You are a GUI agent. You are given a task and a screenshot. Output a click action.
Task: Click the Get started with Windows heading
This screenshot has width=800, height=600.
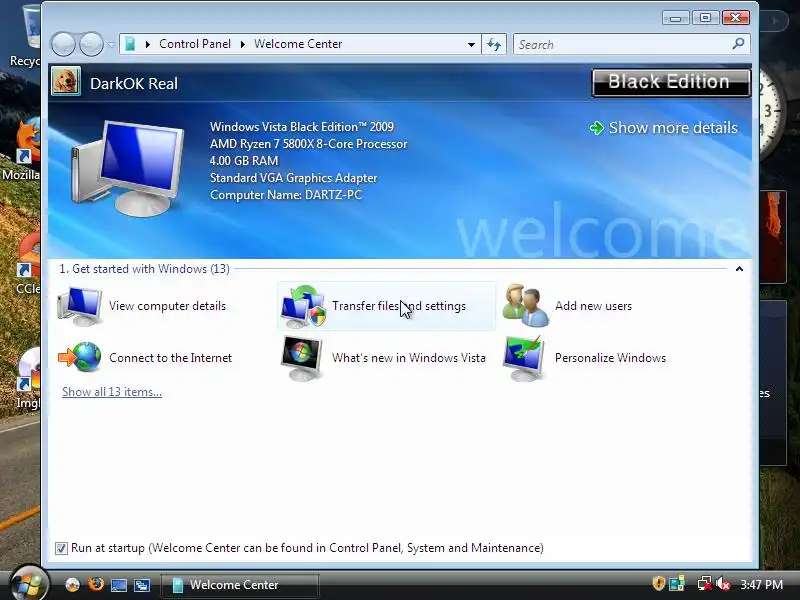(x=144, y=269)
